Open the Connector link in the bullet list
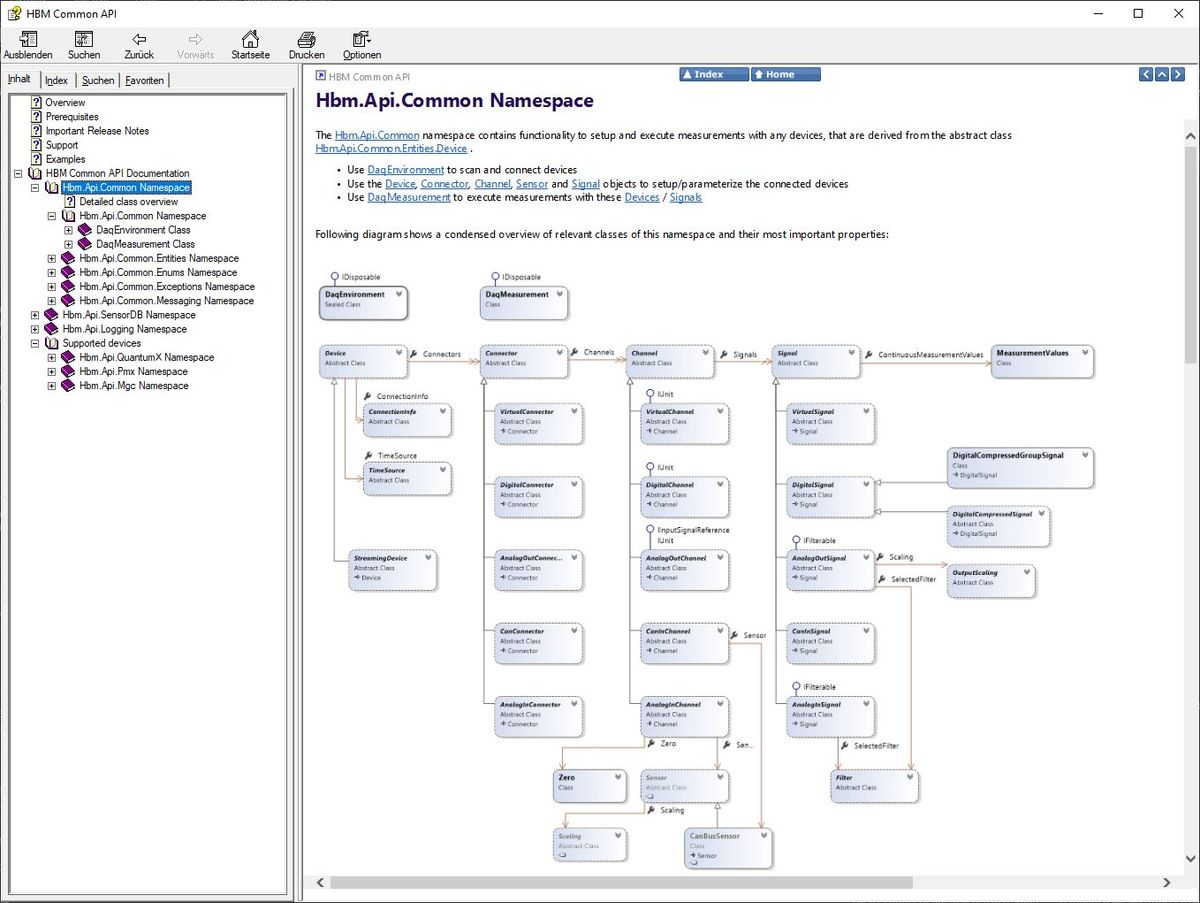This screenshot has height=903, width=1200. (444, 184)
